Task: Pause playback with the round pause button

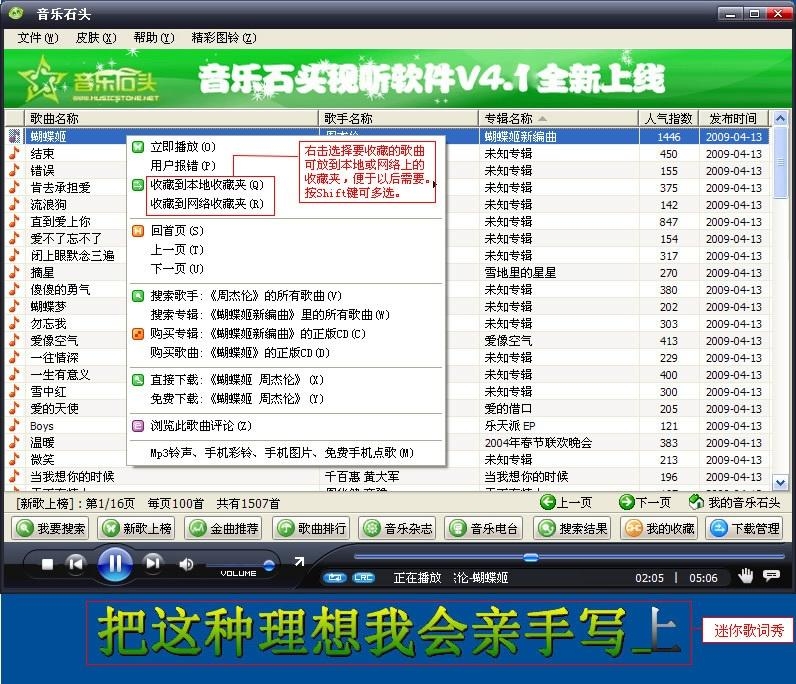Action: coord(114,564)
